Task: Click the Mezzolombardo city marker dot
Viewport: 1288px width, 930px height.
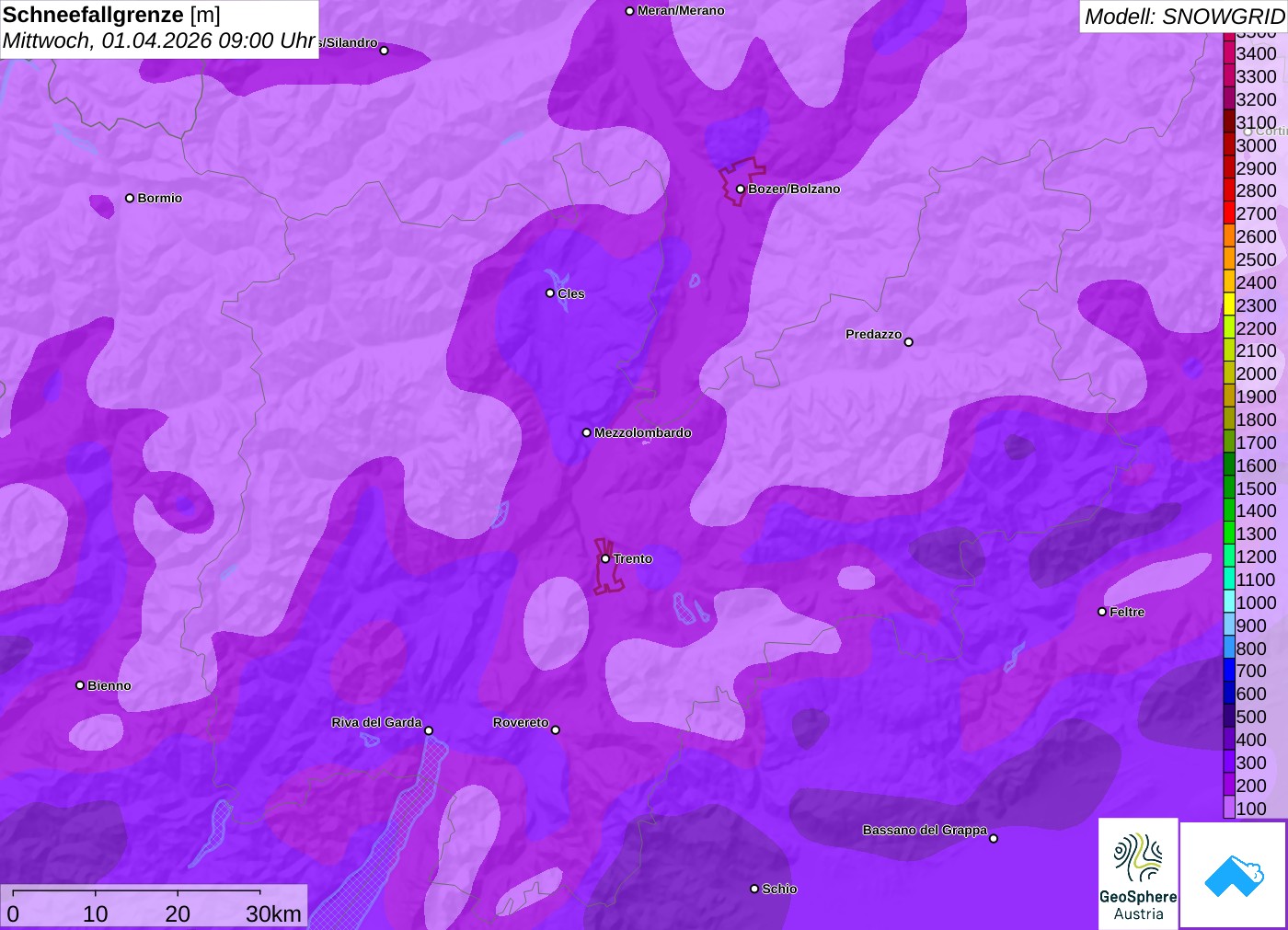Action: [587, 432]
